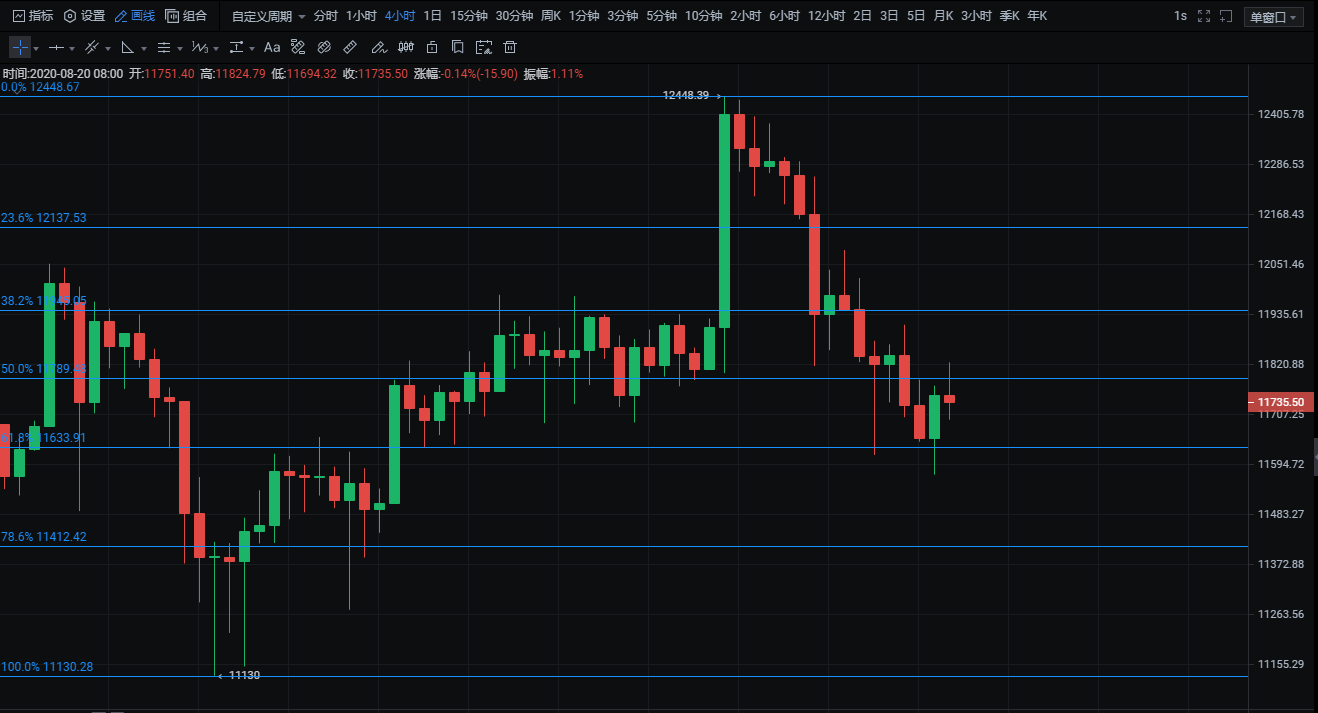The image size is (1318, 713).
Task: Click the candlestick pattern tool icon
Action: coord(405,47)
